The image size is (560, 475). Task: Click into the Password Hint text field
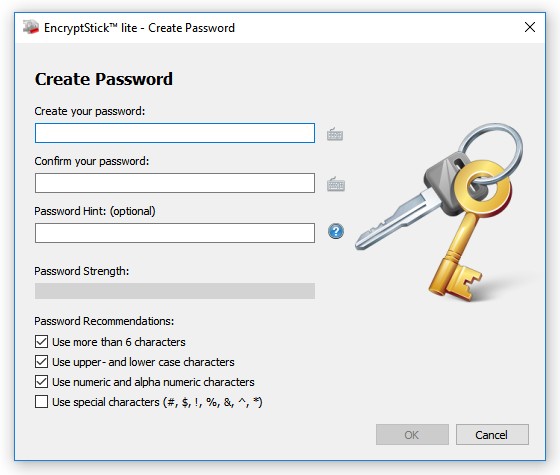coord(175,233)
